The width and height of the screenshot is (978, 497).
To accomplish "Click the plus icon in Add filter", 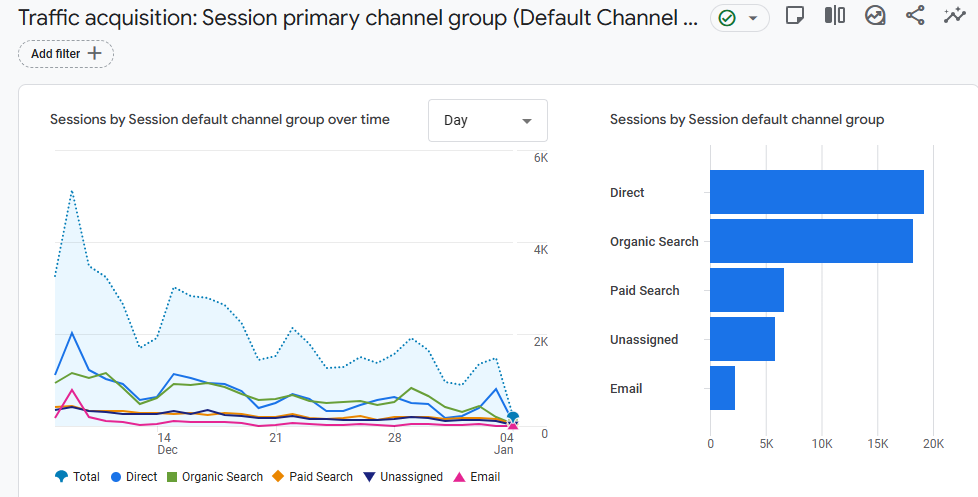I will (x=95, y=54).
